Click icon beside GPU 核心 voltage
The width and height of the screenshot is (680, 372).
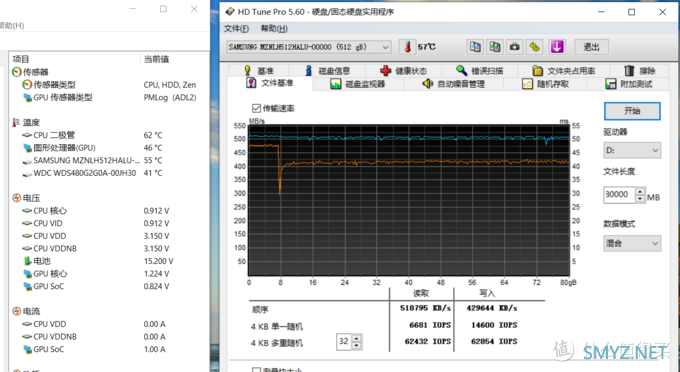[27, 274]
